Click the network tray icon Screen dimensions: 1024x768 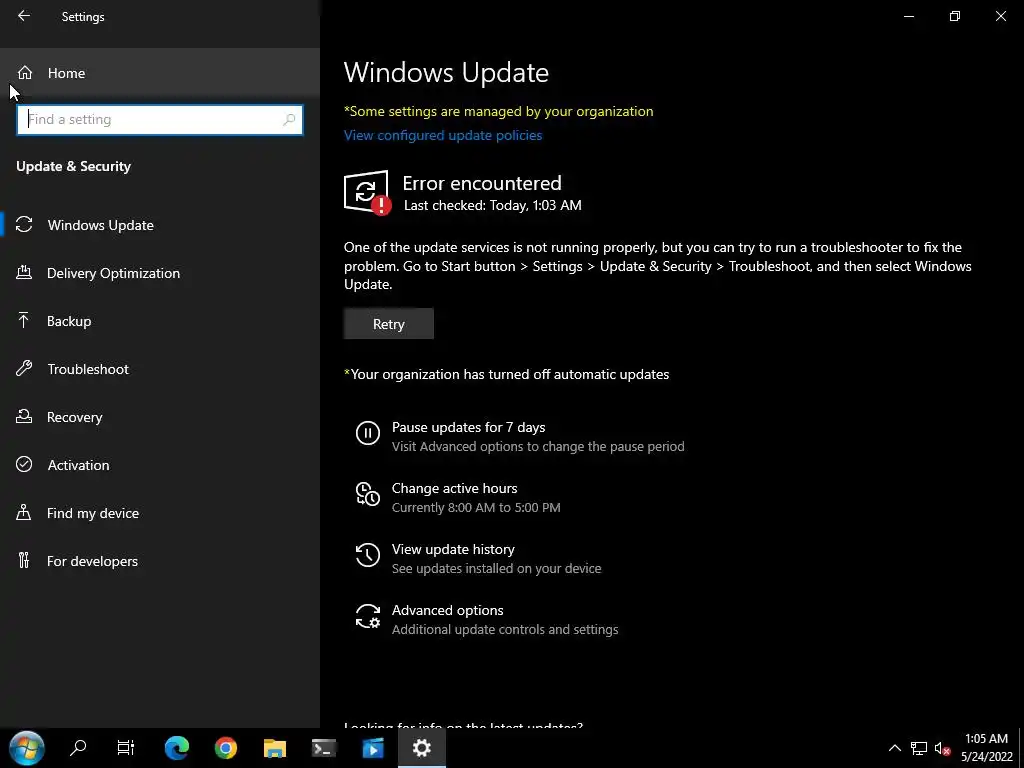[919, 748]
